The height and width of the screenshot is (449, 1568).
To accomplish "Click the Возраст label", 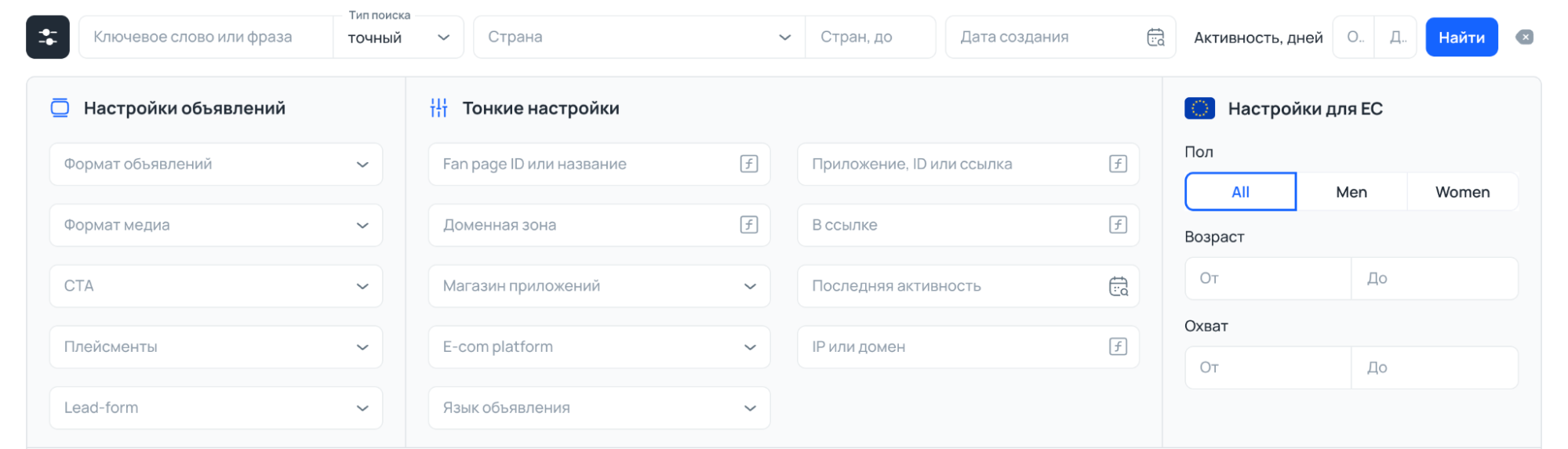I will click(1214, 237).
